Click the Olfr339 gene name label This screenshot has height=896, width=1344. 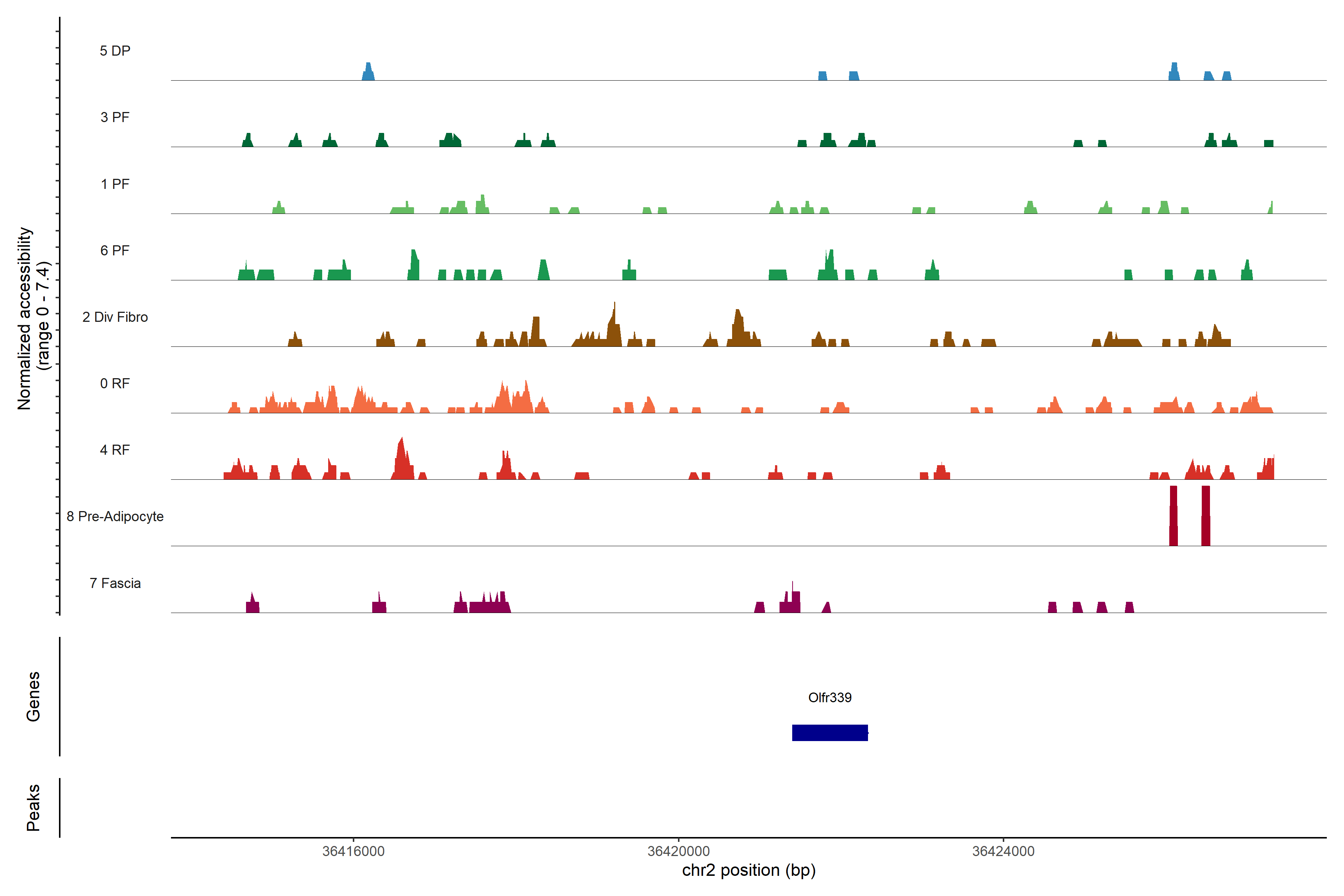[x=830, y=697]
